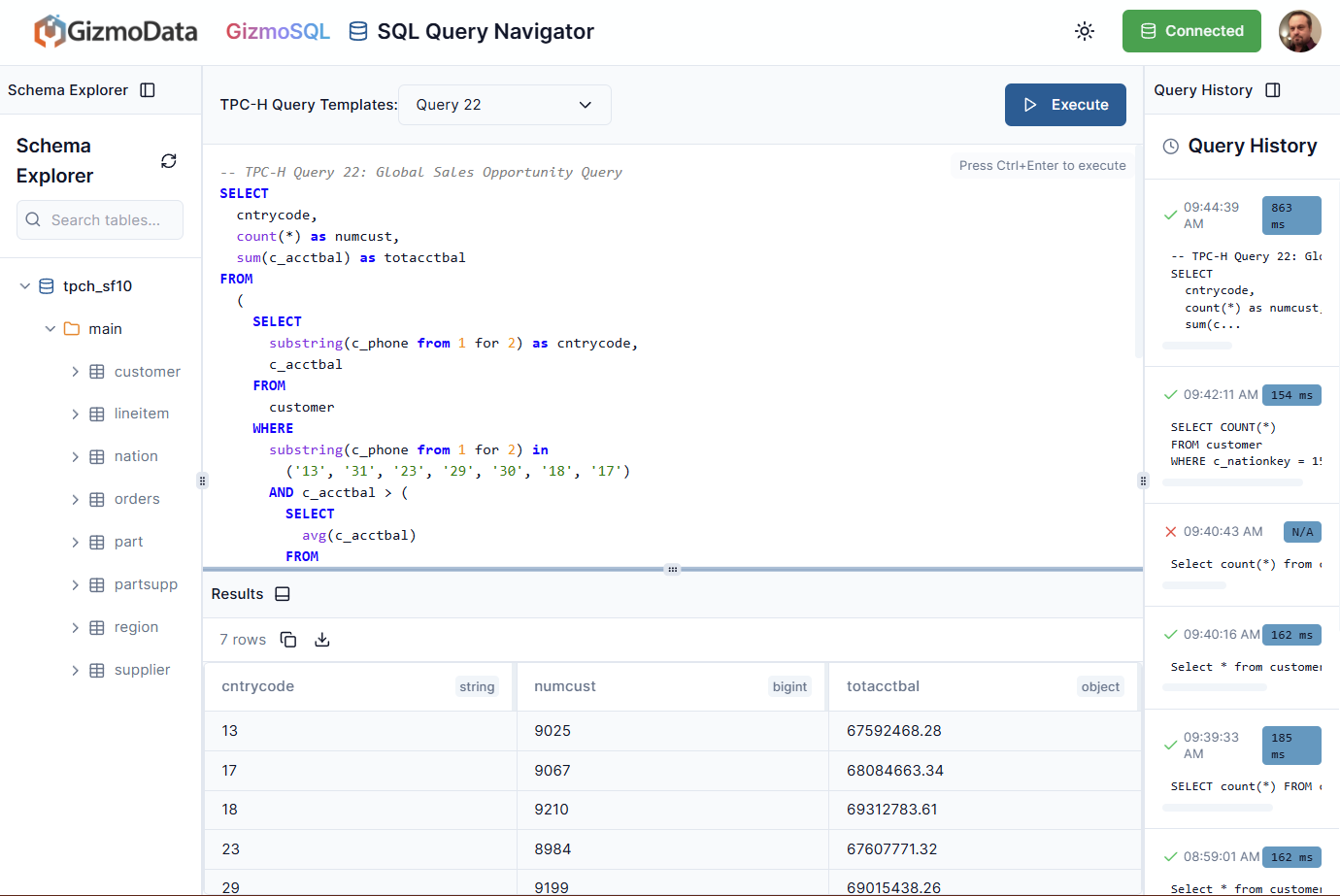
Task: Click the red X on the failed 09:40:43 query
Action: point(1170,531)
